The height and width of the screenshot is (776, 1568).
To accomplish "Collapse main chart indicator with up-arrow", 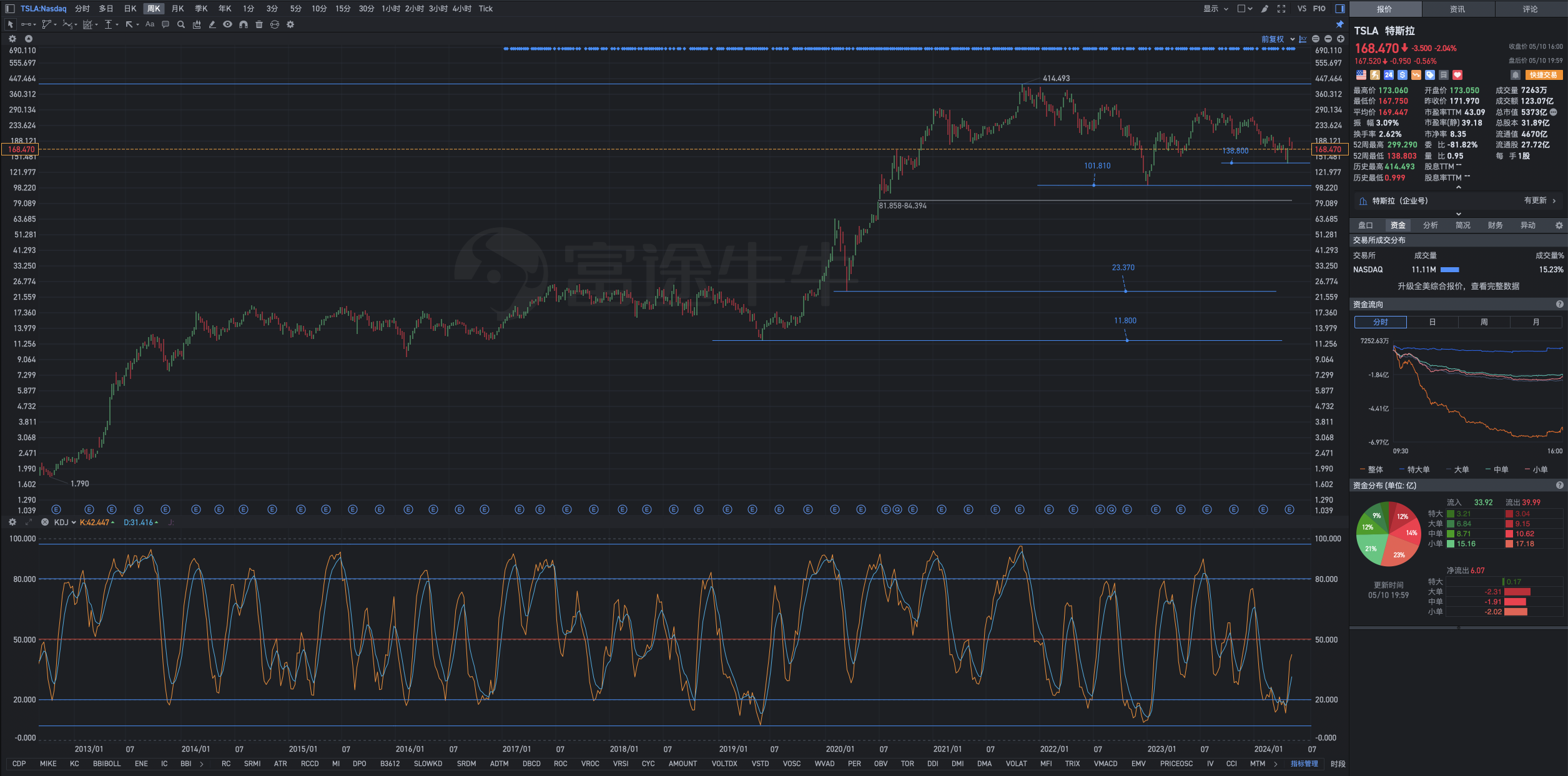I will coord(29,39).
